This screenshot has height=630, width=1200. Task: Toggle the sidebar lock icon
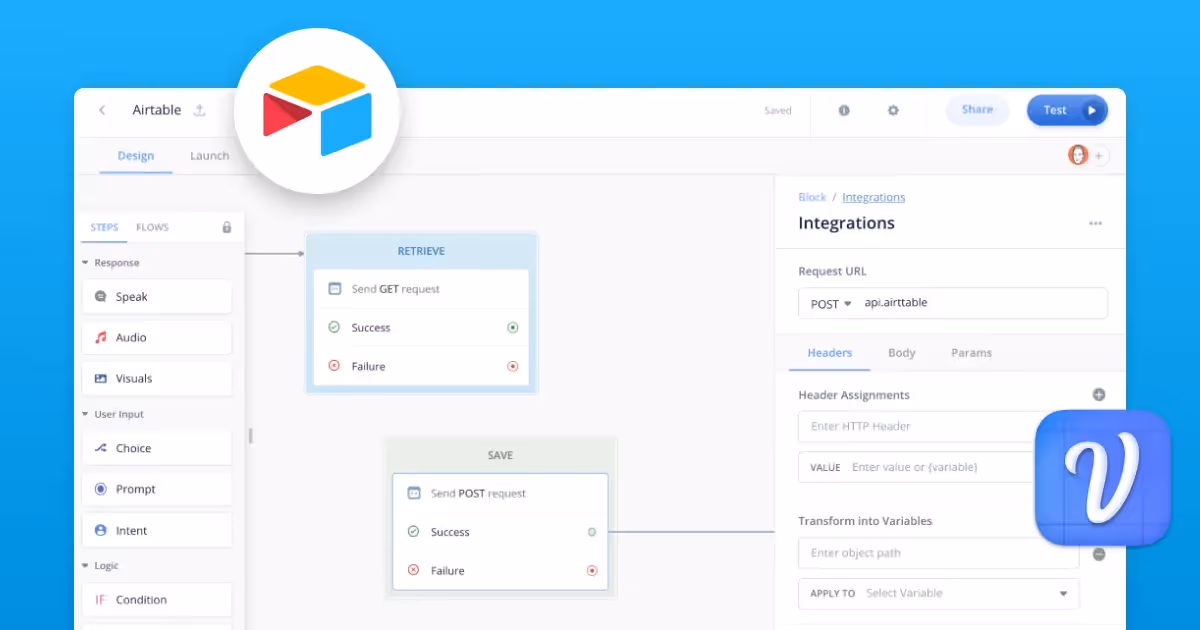pyautogui.click(x=227, y=227)
